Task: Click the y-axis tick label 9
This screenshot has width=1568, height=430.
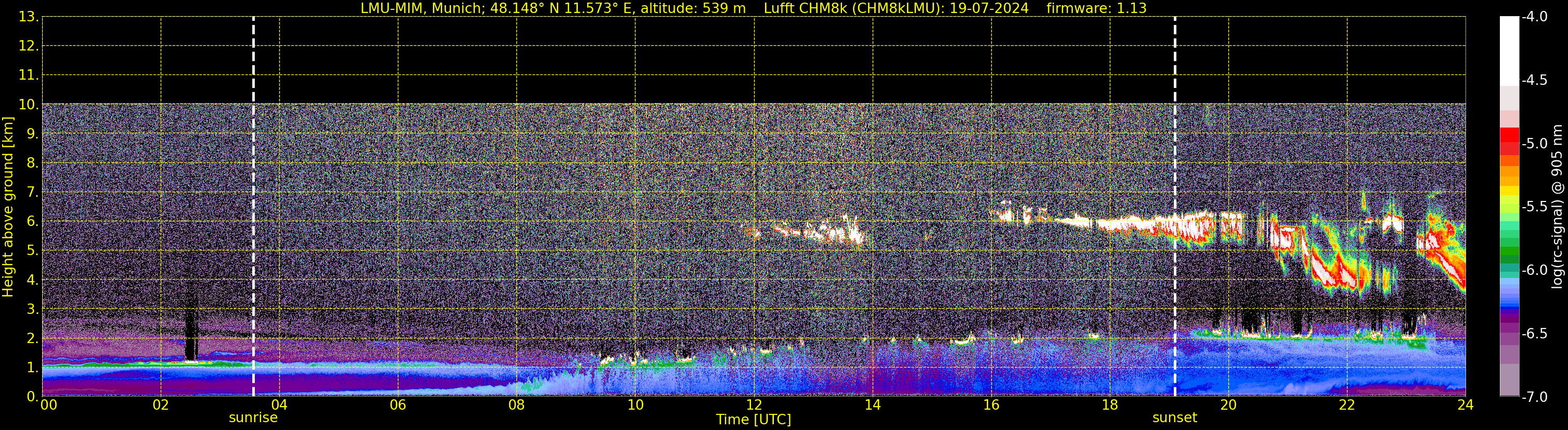Action: pyautogui.click(x=32, y=134)
